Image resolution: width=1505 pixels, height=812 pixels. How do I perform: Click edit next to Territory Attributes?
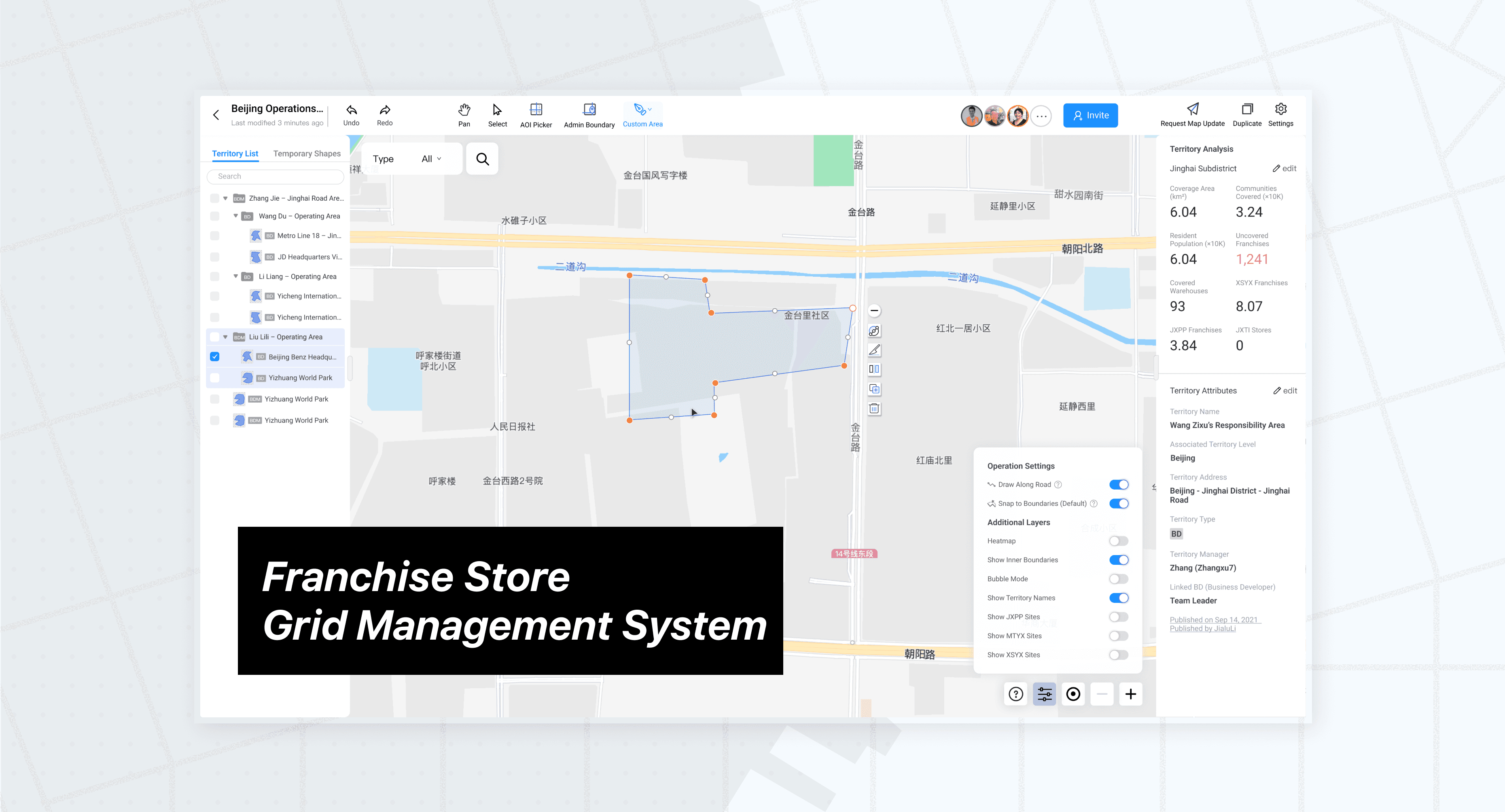(1285, 390)
